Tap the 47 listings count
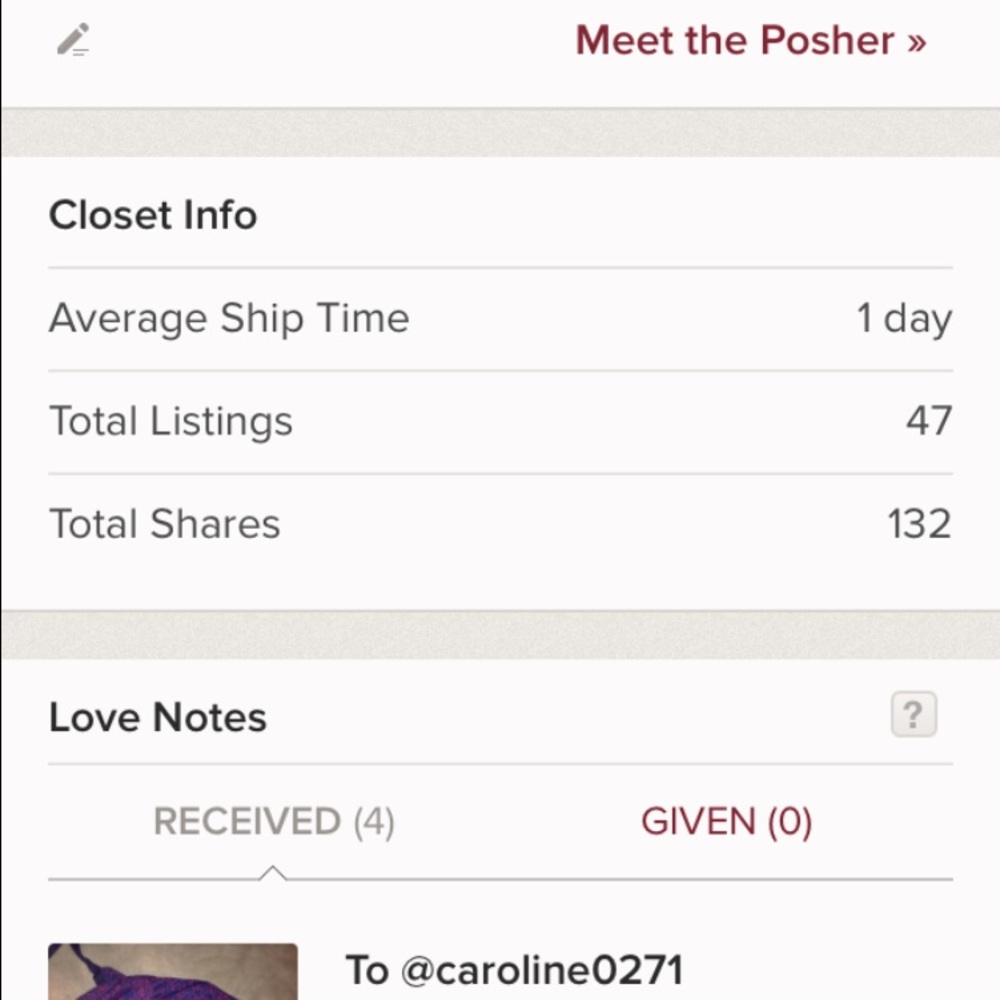 pos(928,421)
